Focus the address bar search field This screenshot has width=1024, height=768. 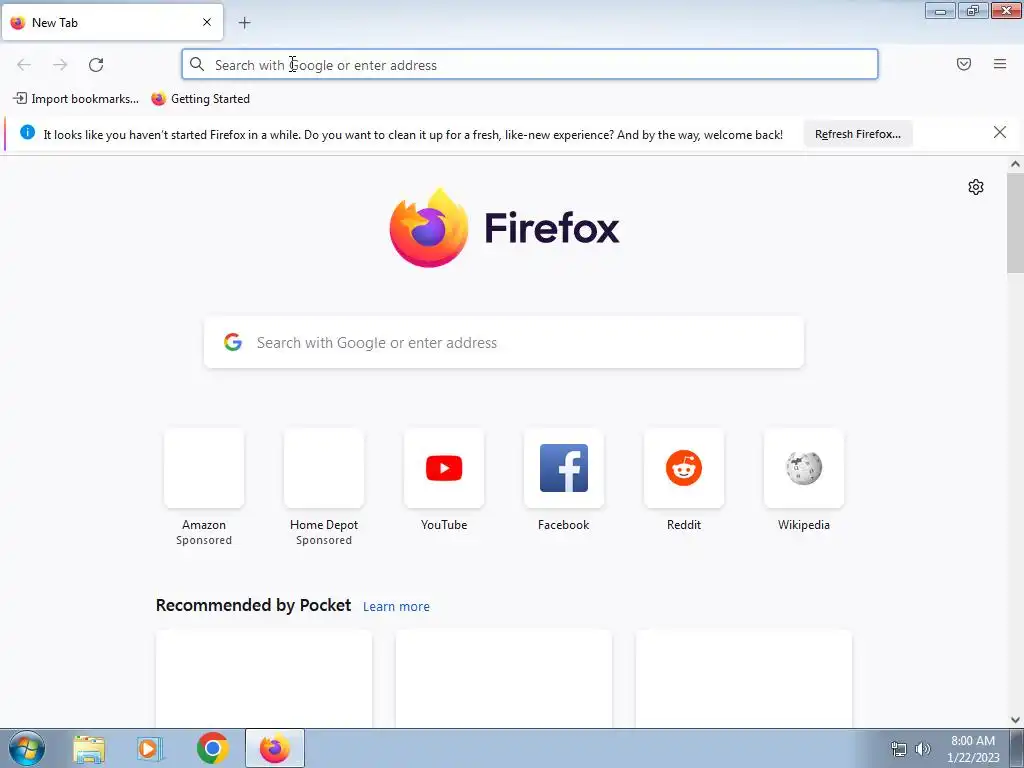click(530, 65)
